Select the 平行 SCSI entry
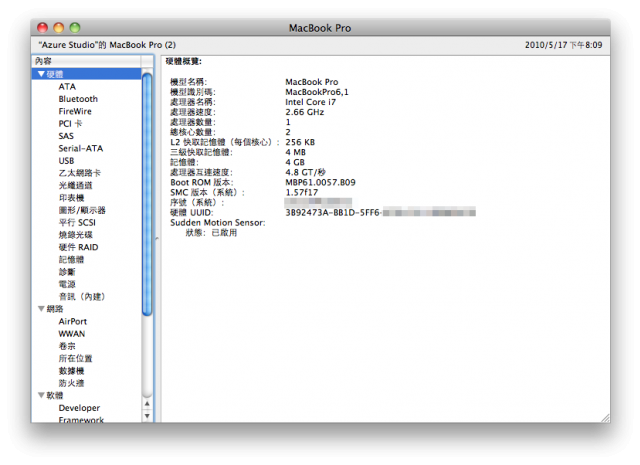 pyautogui.click(x=77, y=222)
